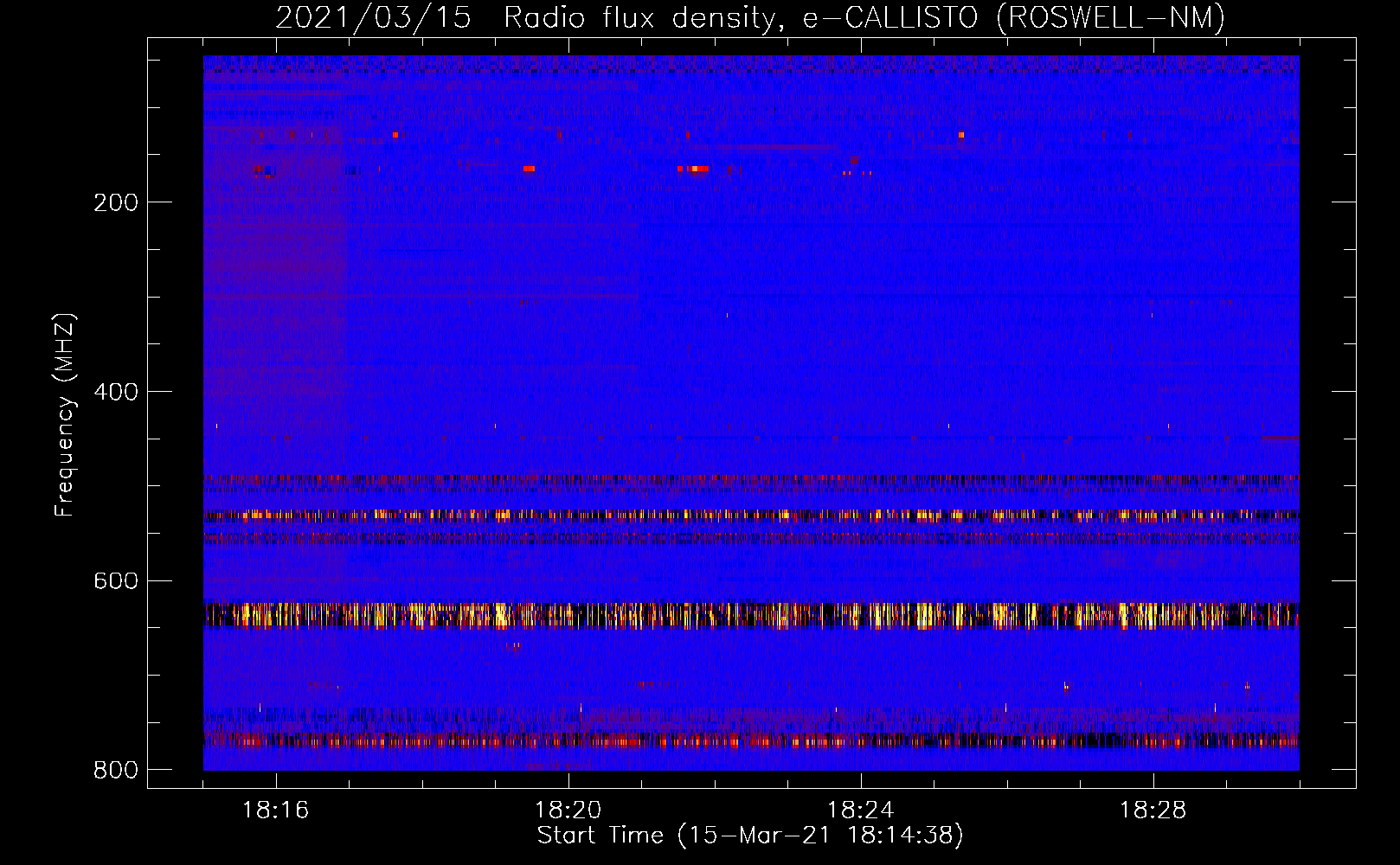Click the red interference band near 800 MHz

pos(751,740)
